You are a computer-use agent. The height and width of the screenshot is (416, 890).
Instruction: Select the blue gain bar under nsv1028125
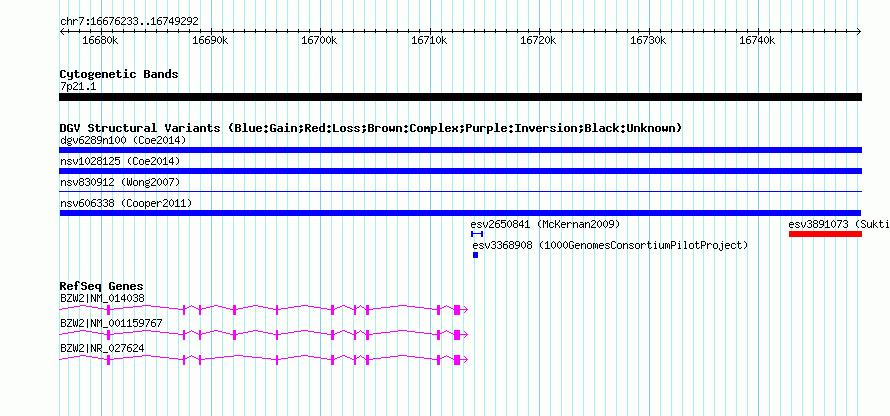pyautogui.click(x=460, y=171)
